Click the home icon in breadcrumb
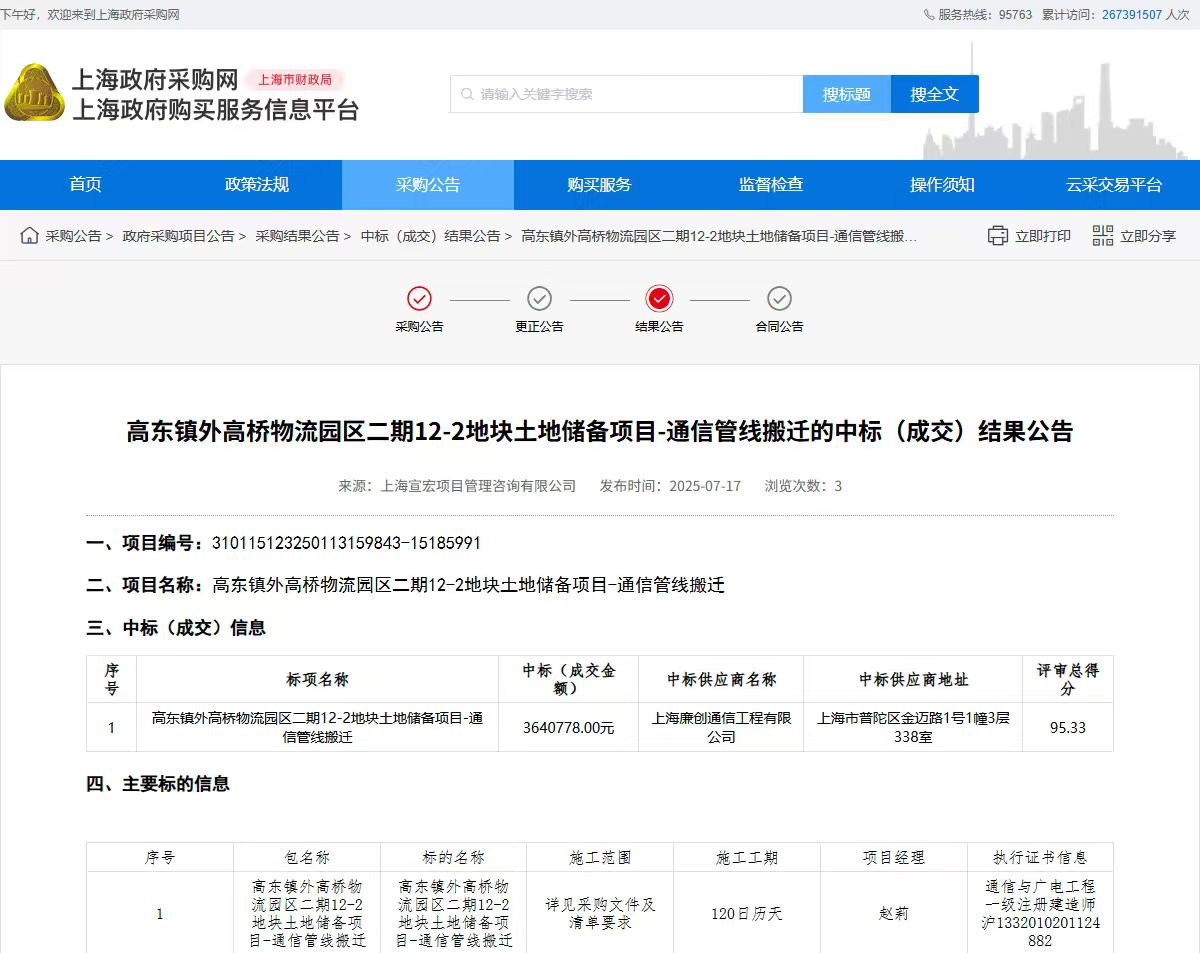 (x=30, y=236)
